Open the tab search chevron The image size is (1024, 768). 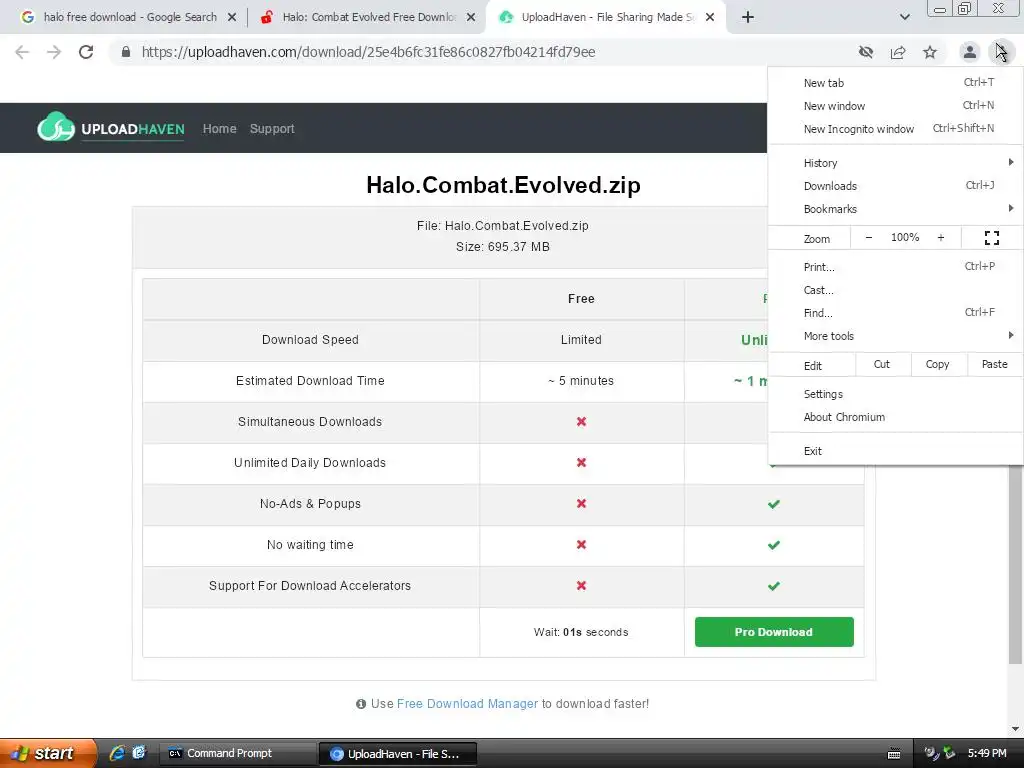[904, 18]
